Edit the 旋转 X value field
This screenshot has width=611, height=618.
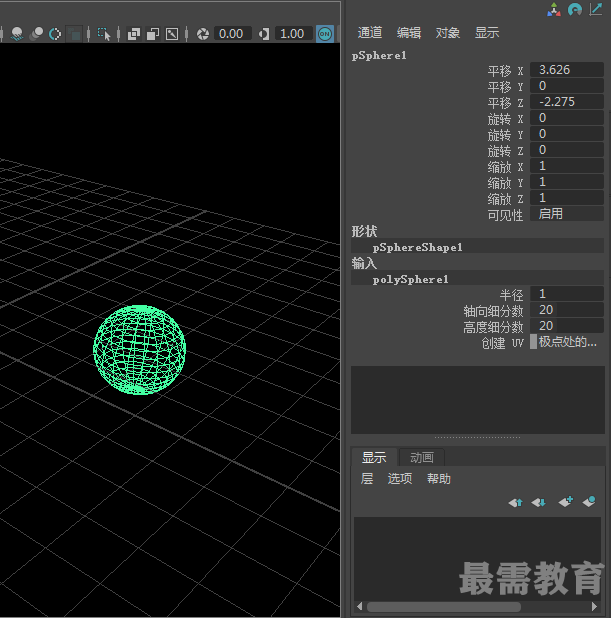[x=566, y=118]
